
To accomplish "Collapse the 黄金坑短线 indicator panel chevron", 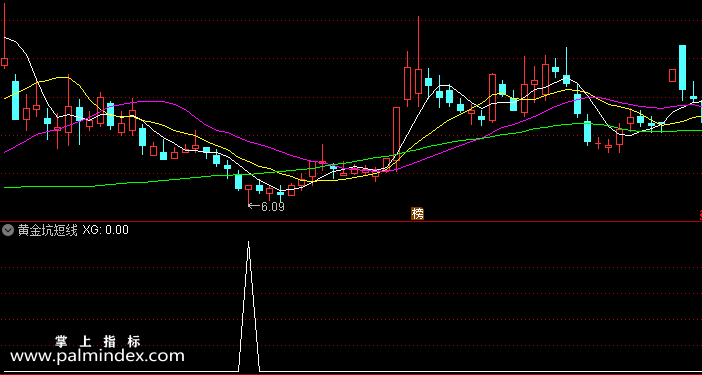I will click(x=8, y=230).
